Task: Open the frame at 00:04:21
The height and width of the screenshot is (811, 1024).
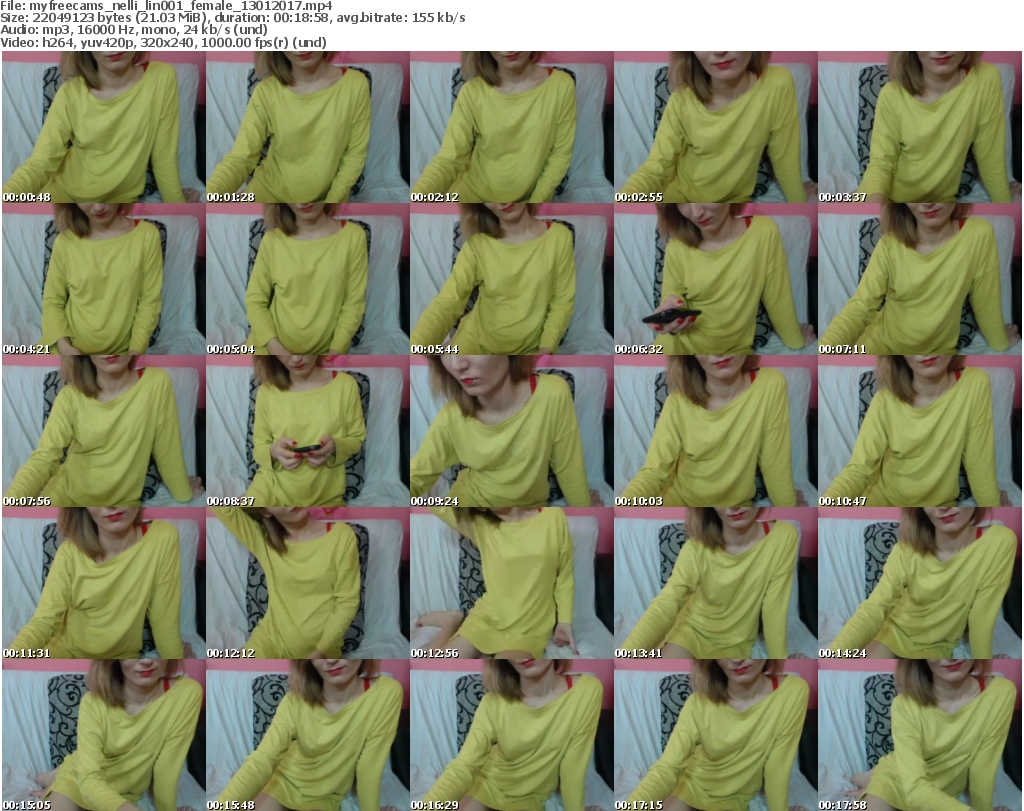Action: pos(104,279)
